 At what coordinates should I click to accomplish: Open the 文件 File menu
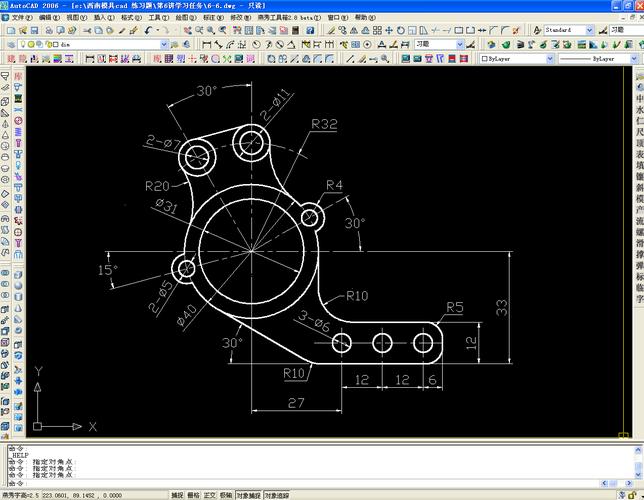click(x=21, y=18)
